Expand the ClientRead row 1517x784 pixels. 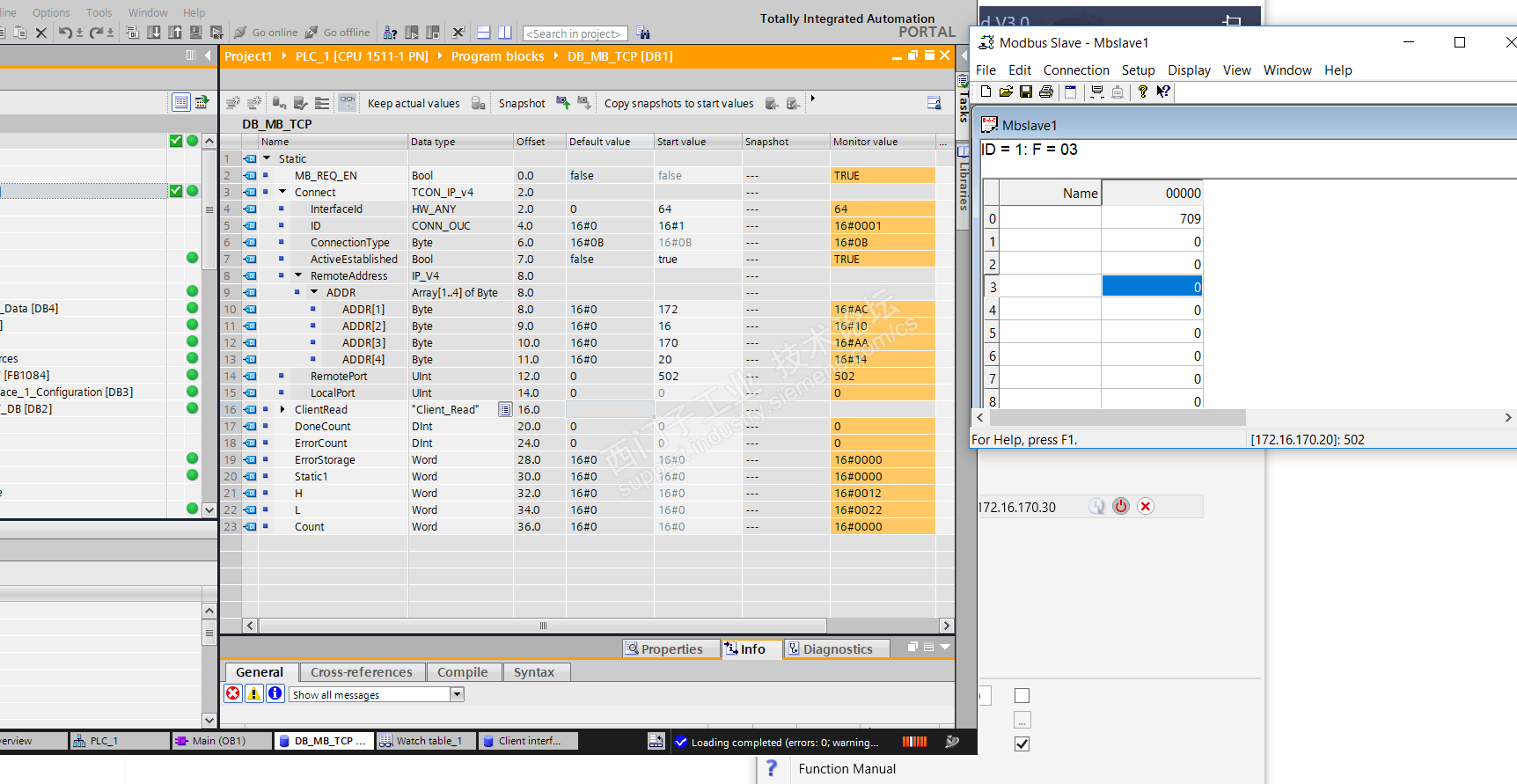pos(282,409)
